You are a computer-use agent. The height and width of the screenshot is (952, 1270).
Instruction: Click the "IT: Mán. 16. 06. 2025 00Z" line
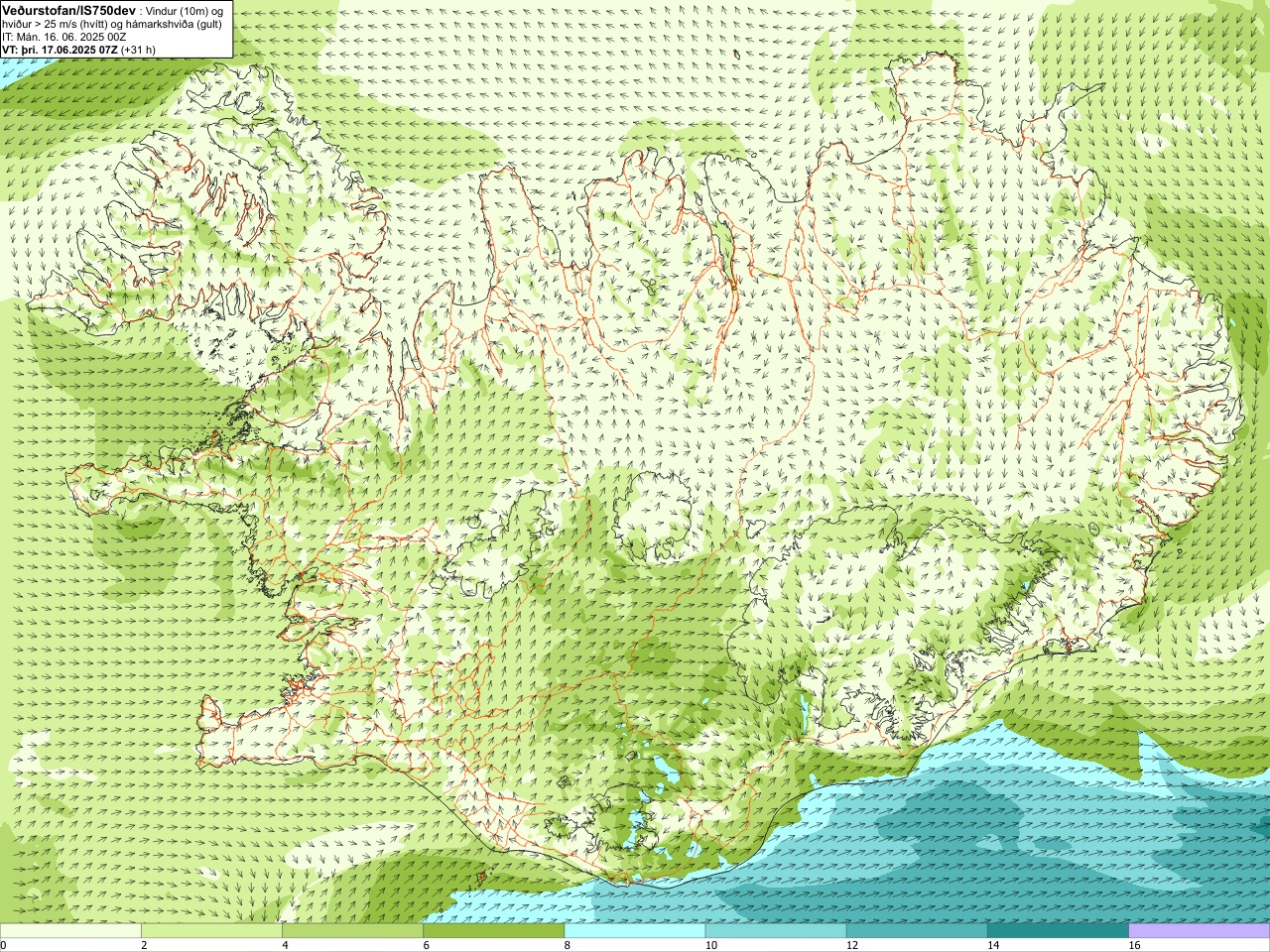click(x=63, y=36)
